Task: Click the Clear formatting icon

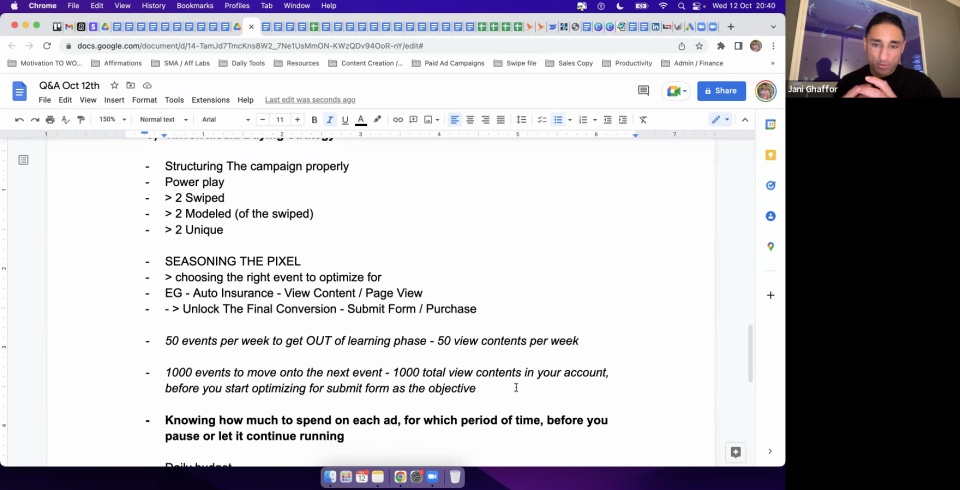Action: coord(643,119)
